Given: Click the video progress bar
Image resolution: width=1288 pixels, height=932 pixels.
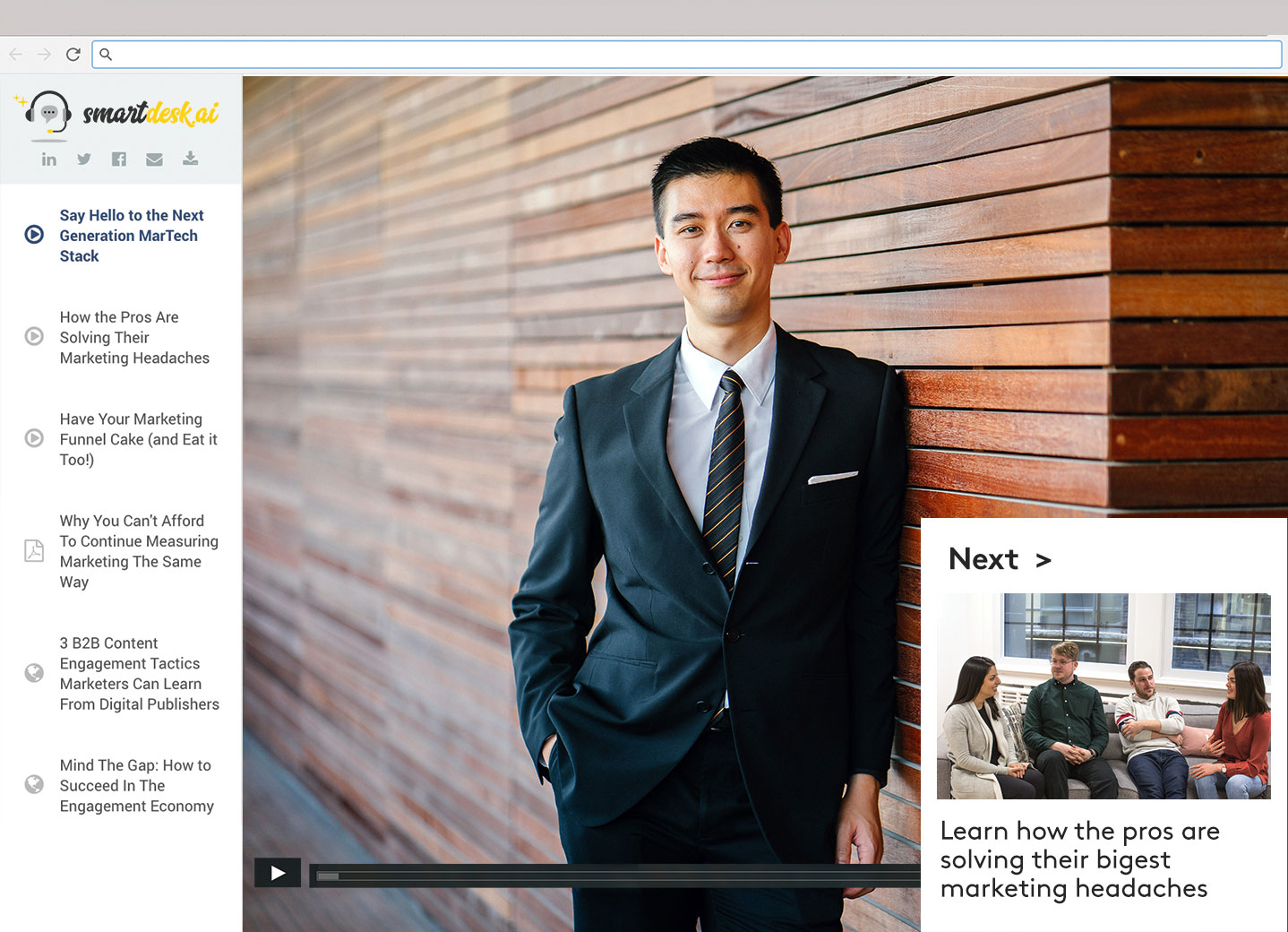Looking at the screenshot, I should coord(614,876).
